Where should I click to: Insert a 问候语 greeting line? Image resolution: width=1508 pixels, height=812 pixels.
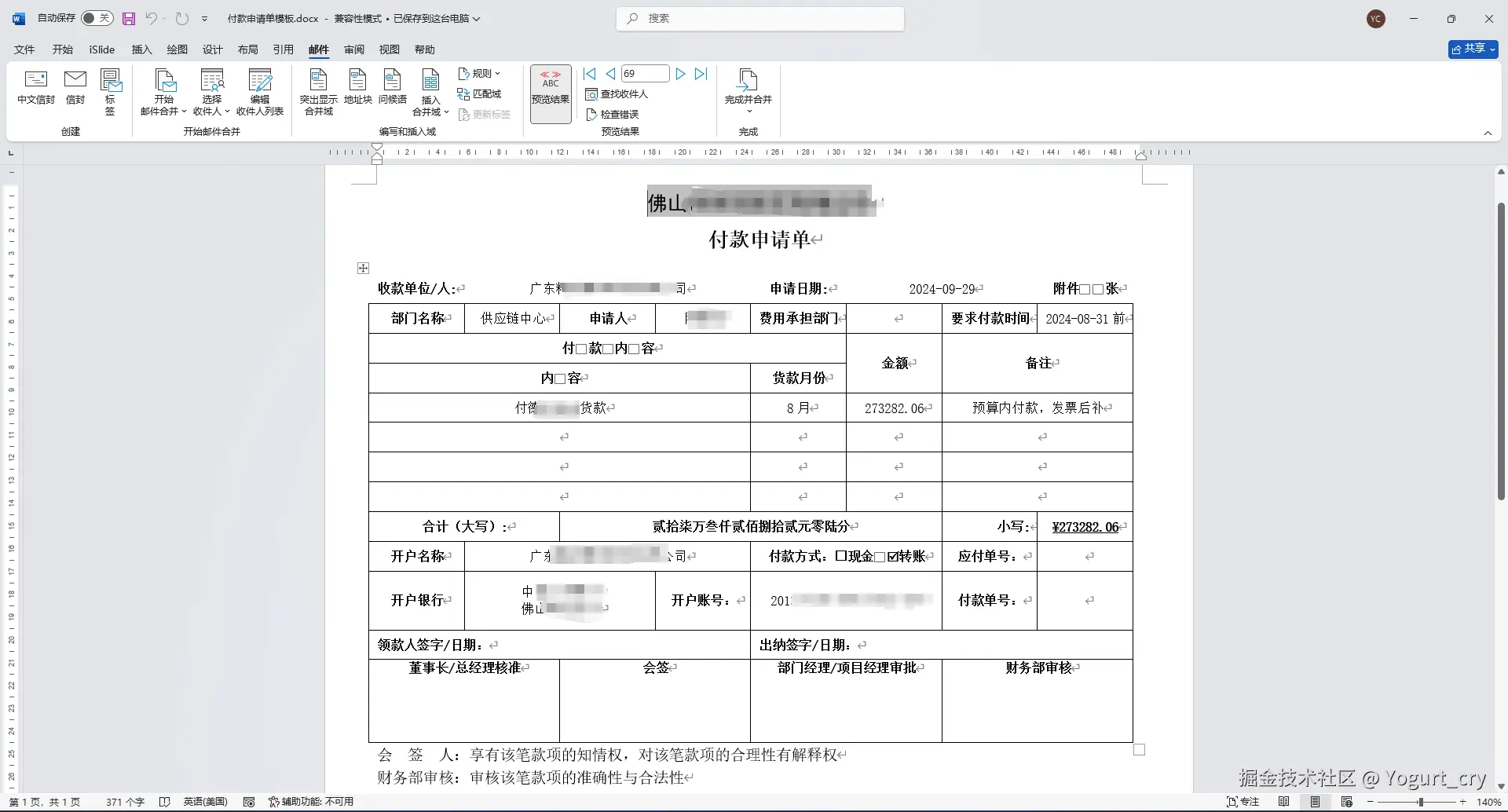click(x=393, y=88)
